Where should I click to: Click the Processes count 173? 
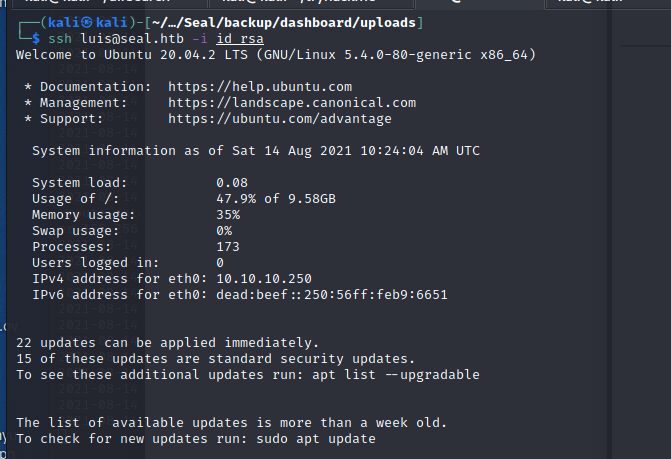coord(228,247)
